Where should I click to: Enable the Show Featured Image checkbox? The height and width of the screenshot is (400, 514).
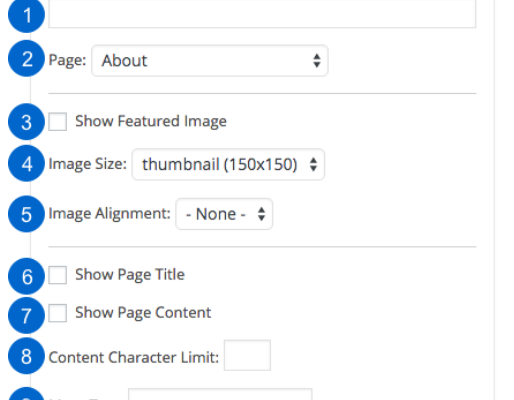point(58,122)
